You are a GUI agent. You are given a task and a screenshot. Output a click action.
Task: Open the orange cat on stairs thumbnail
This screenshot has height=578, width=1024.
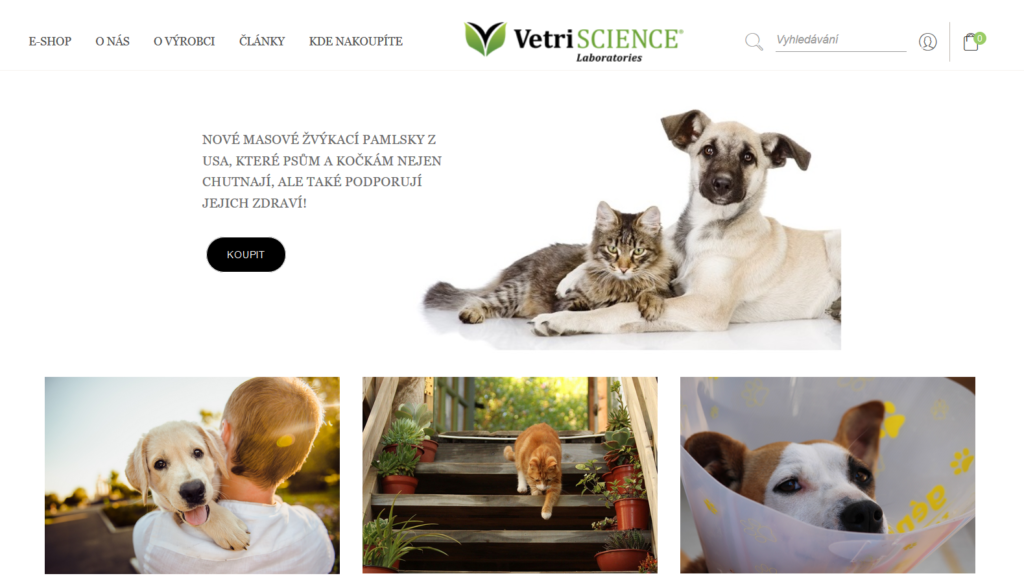[510, 475]
